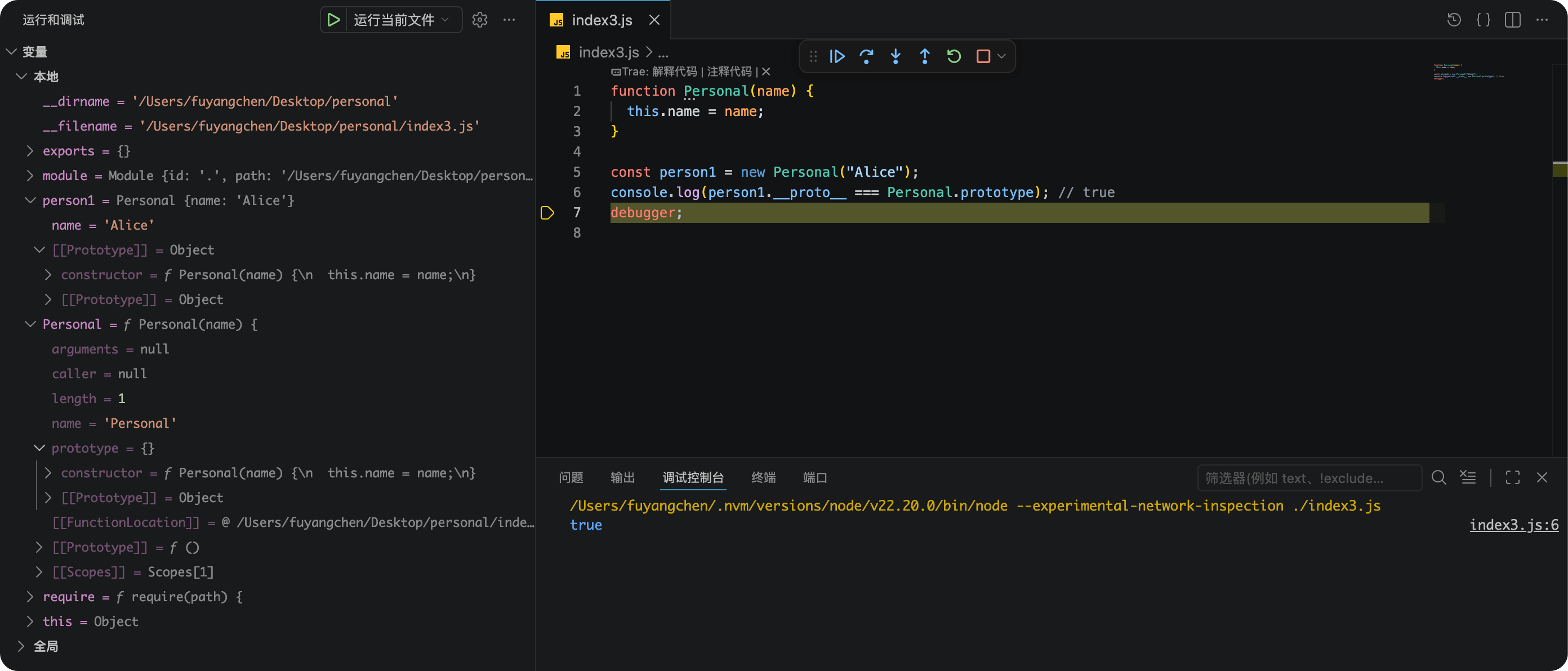Image resolution: width=1568 pixels, height=671 pixels.
Task: Open Run and Debug more actions menu
Action: click(x=509, y=20)
